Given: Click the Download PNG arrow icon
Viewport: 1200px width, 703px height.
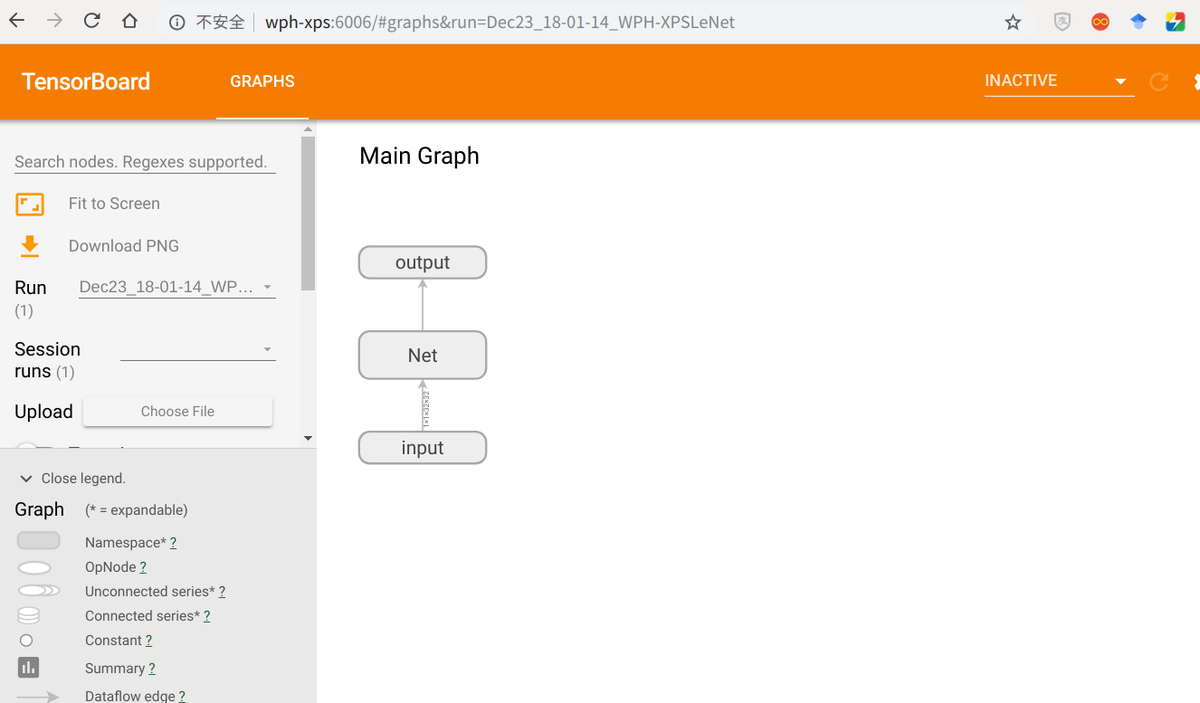Looking at the screenshot, I should [30, 246].
